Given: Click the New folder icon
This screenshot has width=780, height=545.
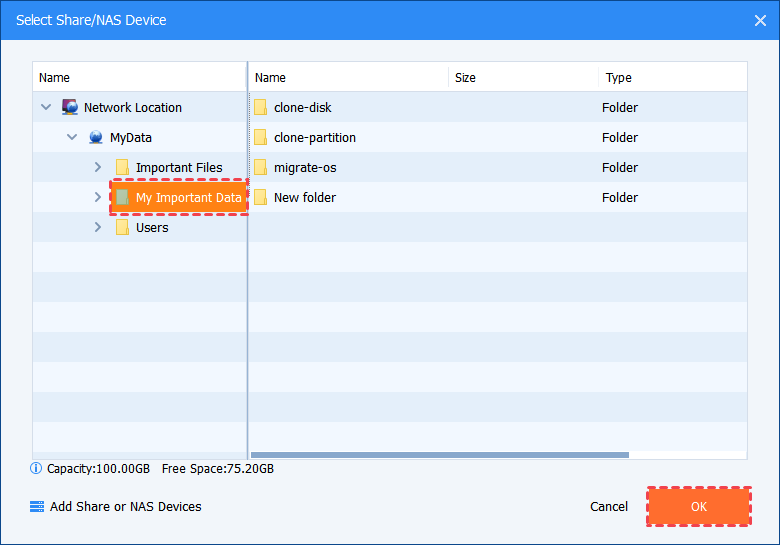Looking at the screenshot, I should (260, 197).
